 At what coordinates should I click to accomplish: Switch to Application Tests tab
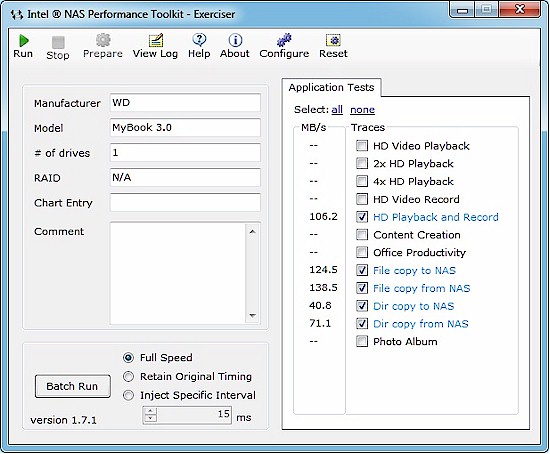coord(331,87)
